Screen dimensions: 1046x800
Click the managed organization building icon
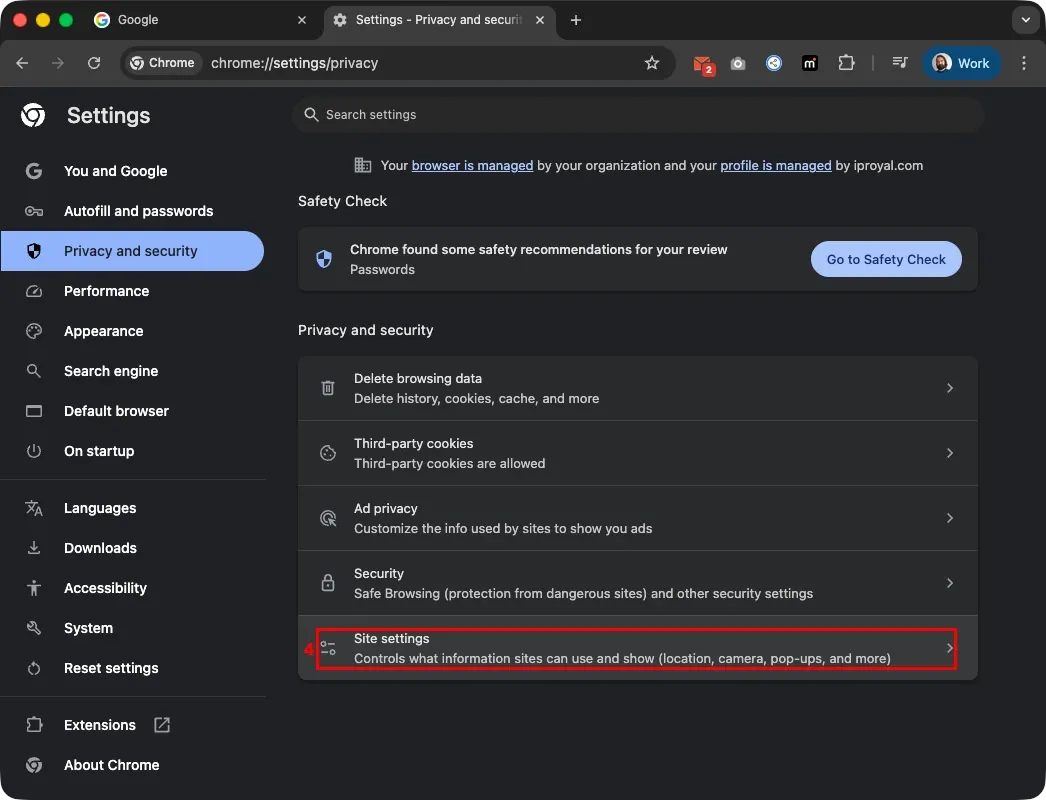(362, 165)
